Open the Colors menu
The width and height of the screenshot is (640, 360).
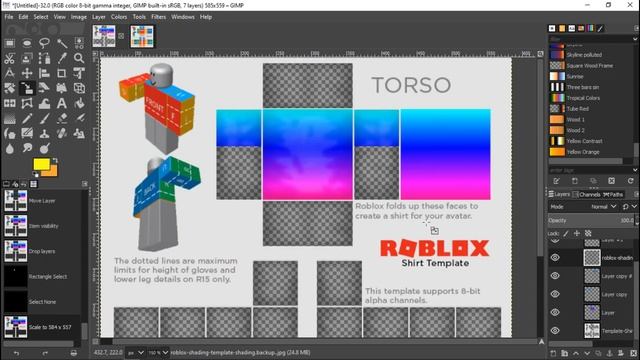pos(119,17)
